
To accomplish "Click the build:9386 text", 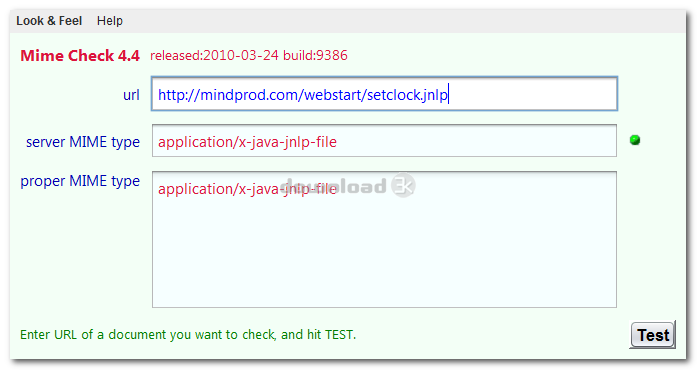I will coord(315,56).
